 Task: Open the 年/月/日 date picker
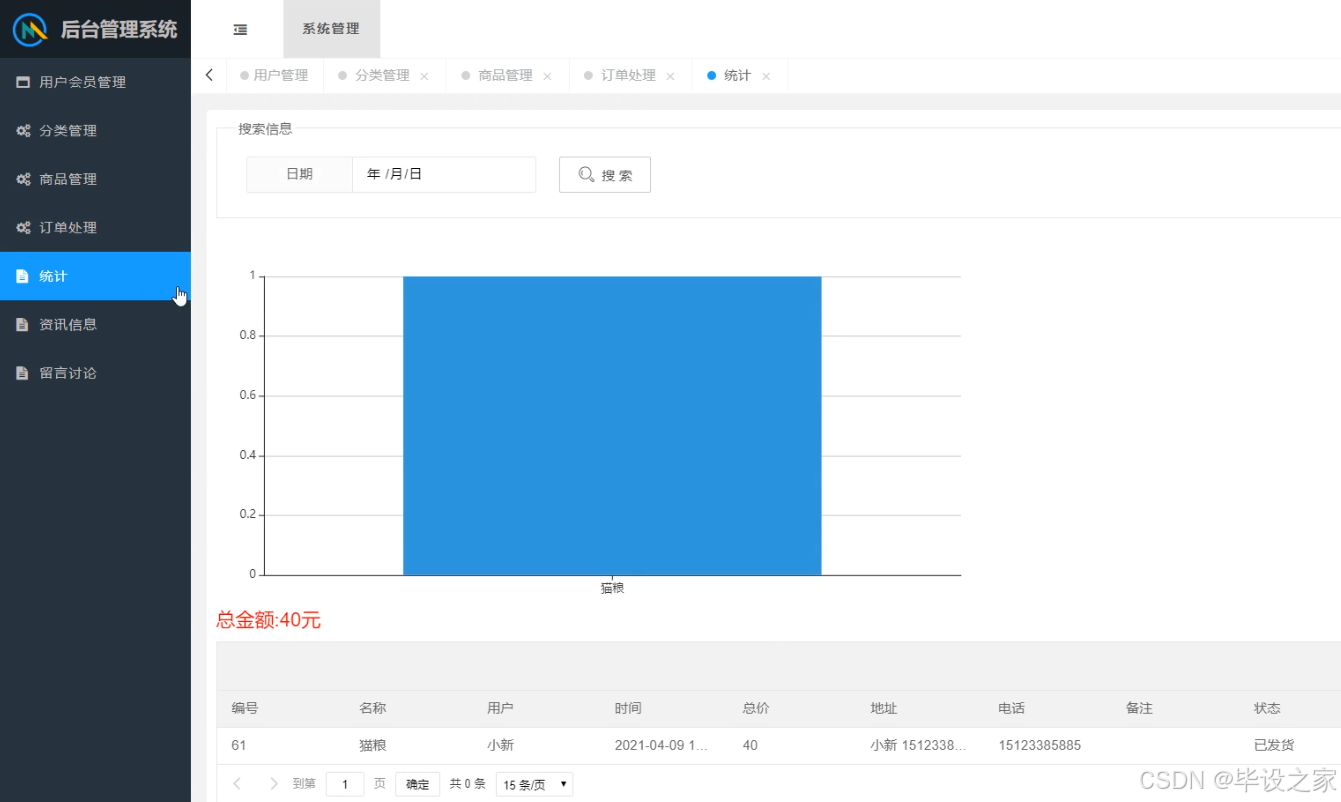(x=443, y=173)
